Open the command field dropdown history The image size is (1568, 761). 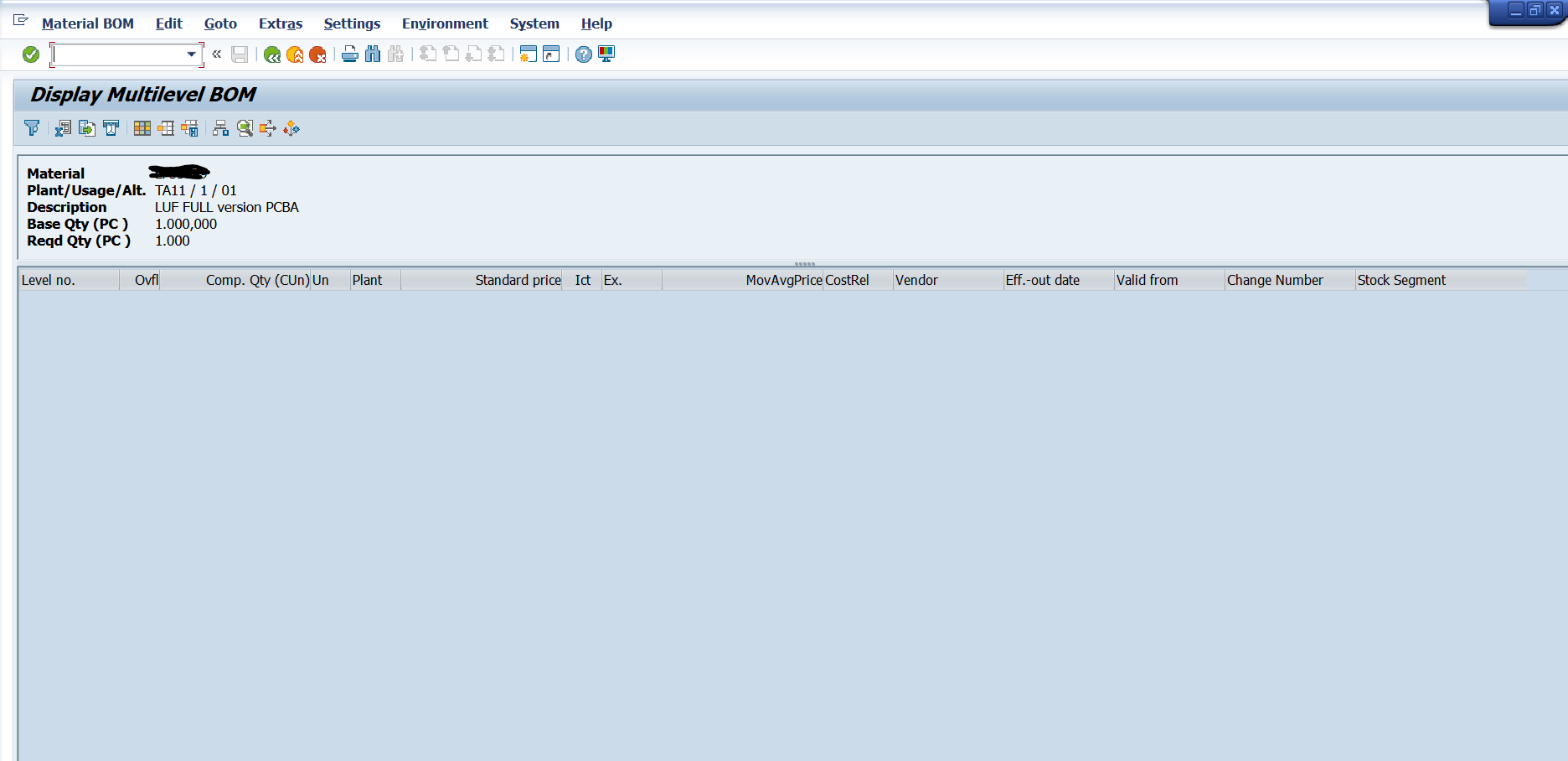(191, 54)
